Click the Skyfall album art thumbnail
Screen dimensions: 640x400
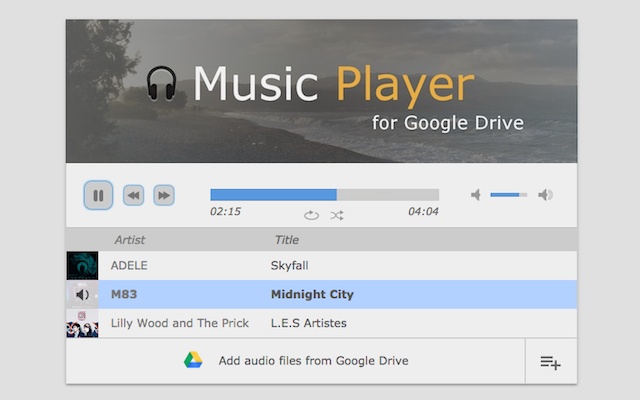82,266
